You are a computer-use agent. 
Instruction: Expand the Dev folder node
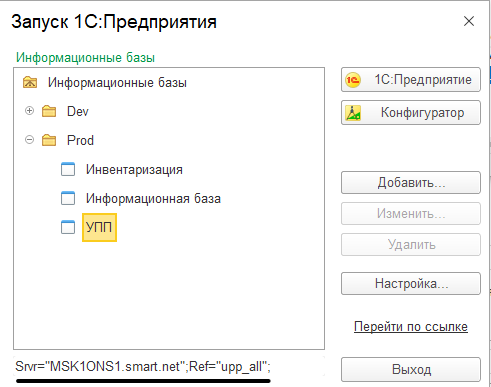30,111
